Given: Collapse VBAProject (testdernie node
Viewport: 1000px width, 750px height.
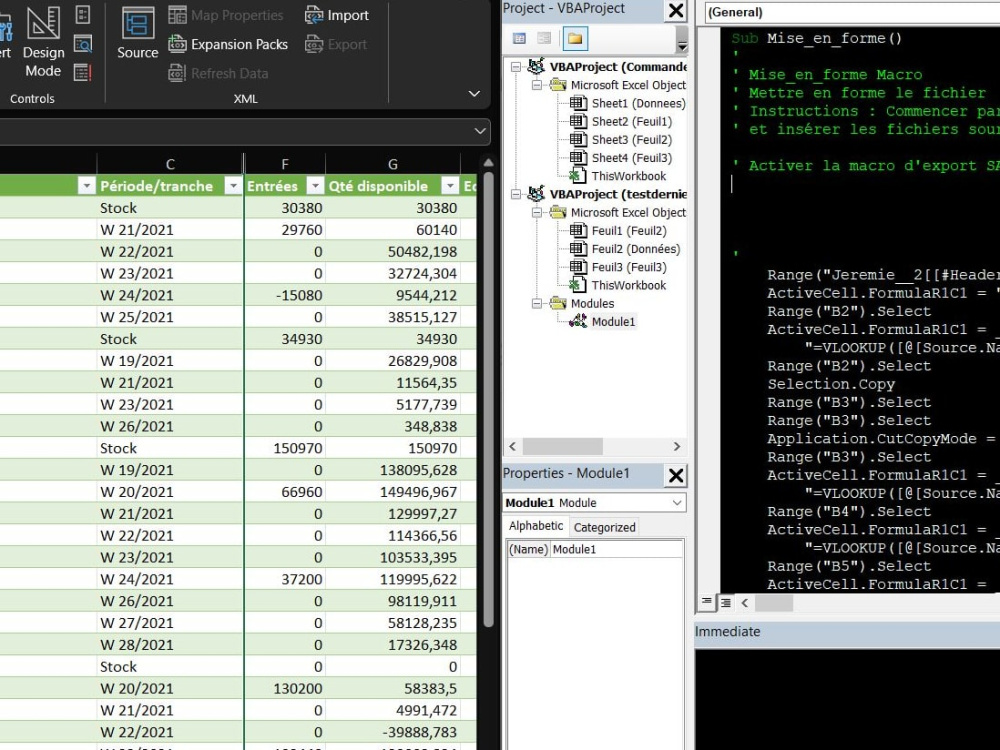Looking at the screenshot, I should click(516, 195).
